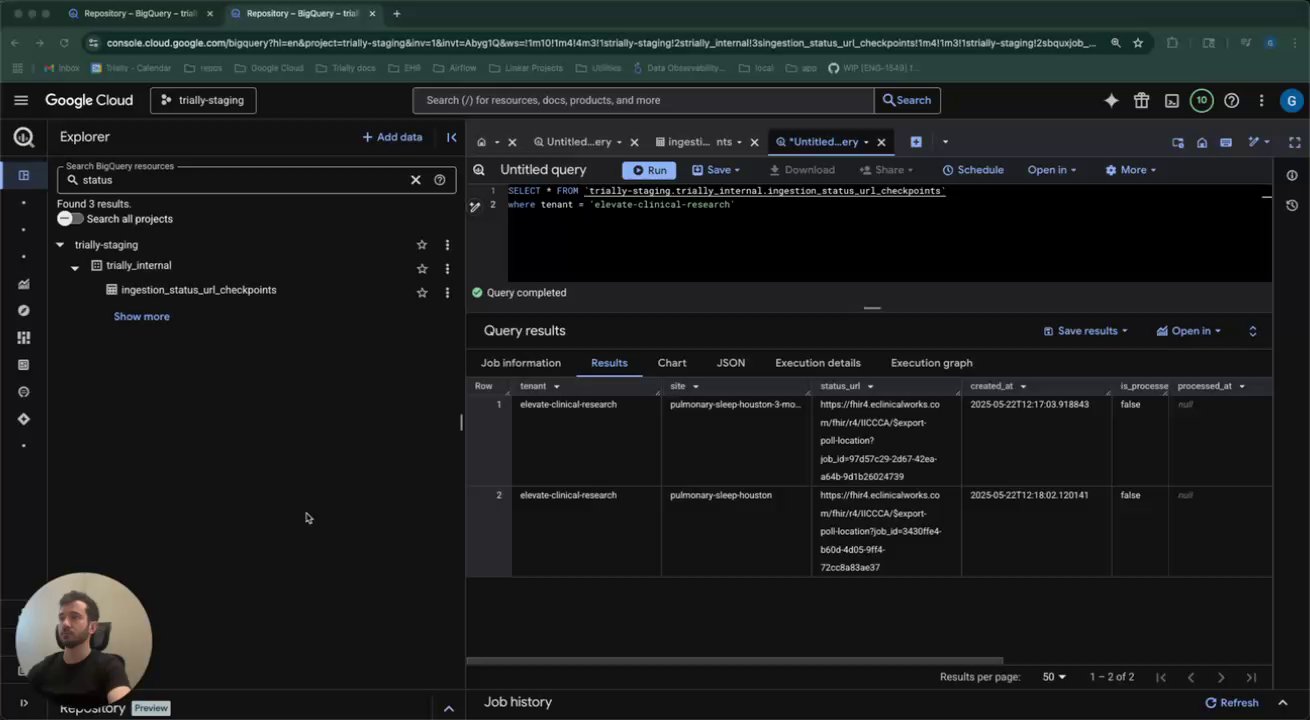Open the site column dropdown menu
Screen dimensions: 1310x720
695,387
